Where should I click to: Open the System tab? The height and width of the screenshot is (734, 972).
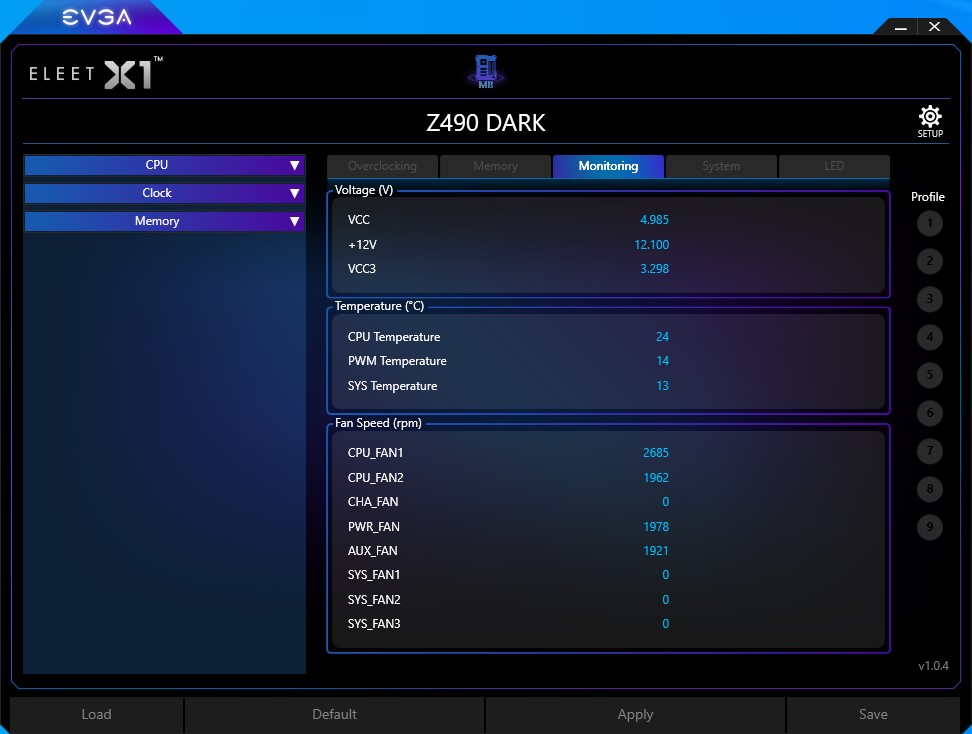point(721,166)
